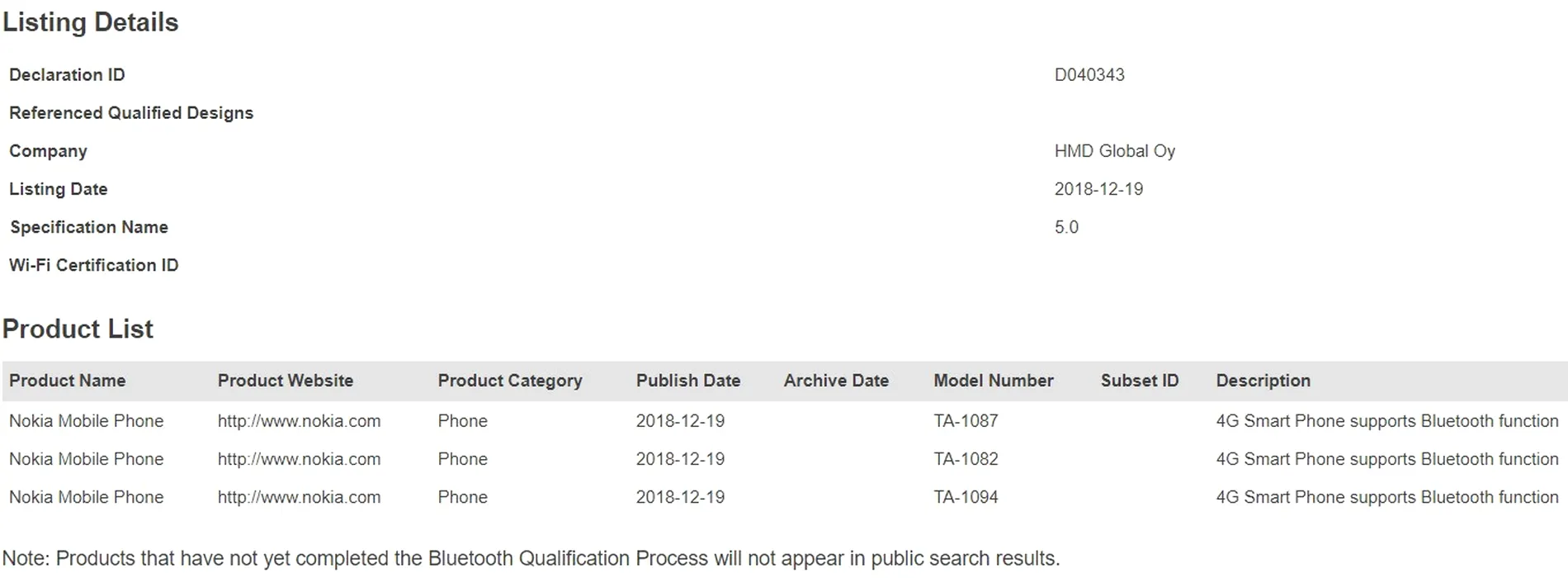Click the Product Category column header
Screen dimensions: 1568x578
point(509,381)
